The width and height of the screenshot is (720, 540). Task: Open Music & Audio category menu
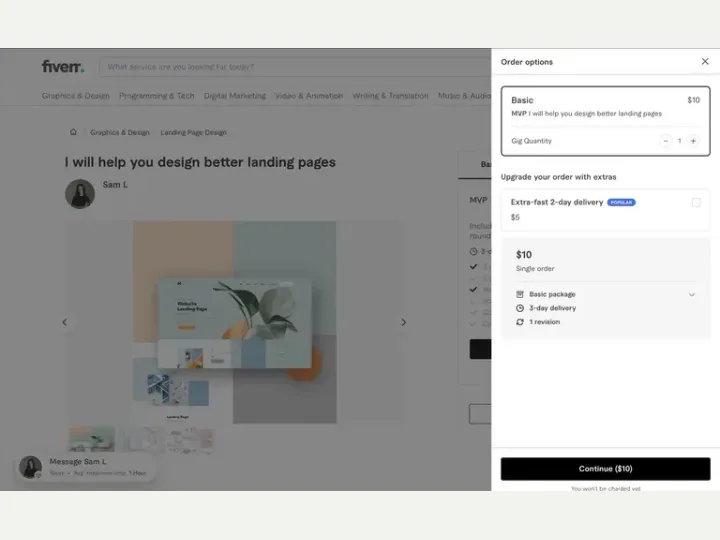click(464, 96)
